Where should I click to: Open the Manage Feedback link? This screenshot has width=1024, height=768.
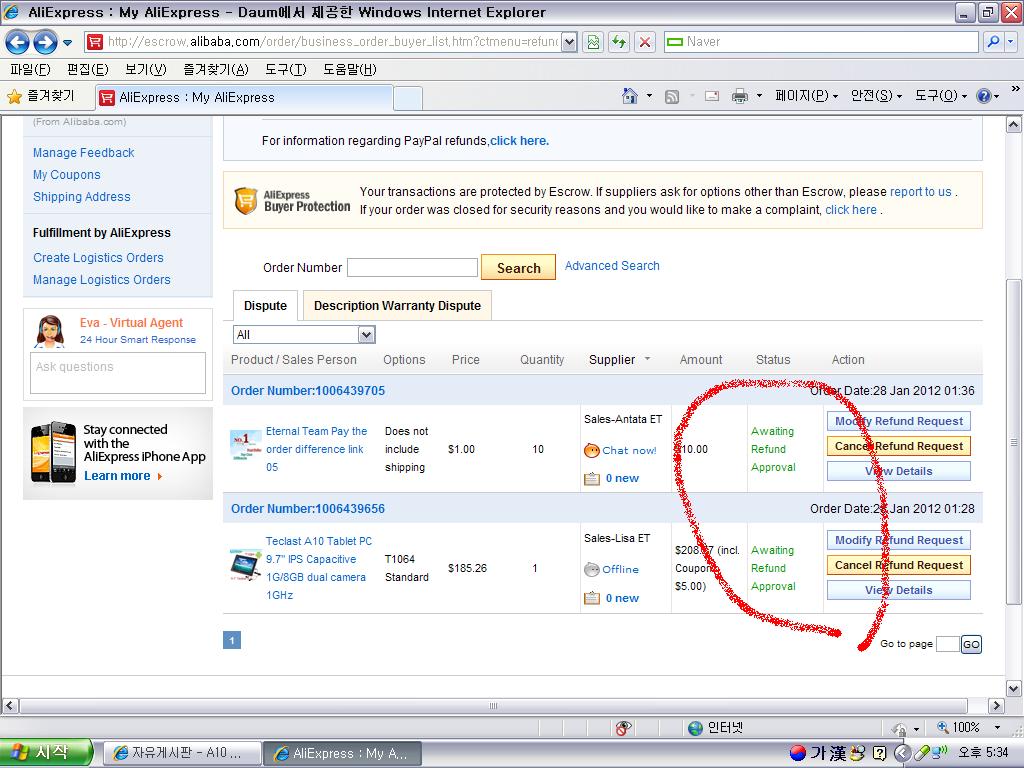pyautogui.click(x=84, y=153)
